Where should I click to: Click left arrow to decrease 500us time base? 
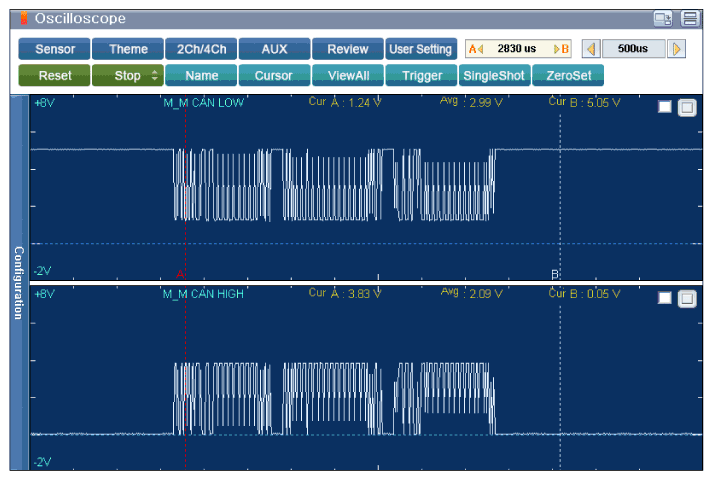591,49
